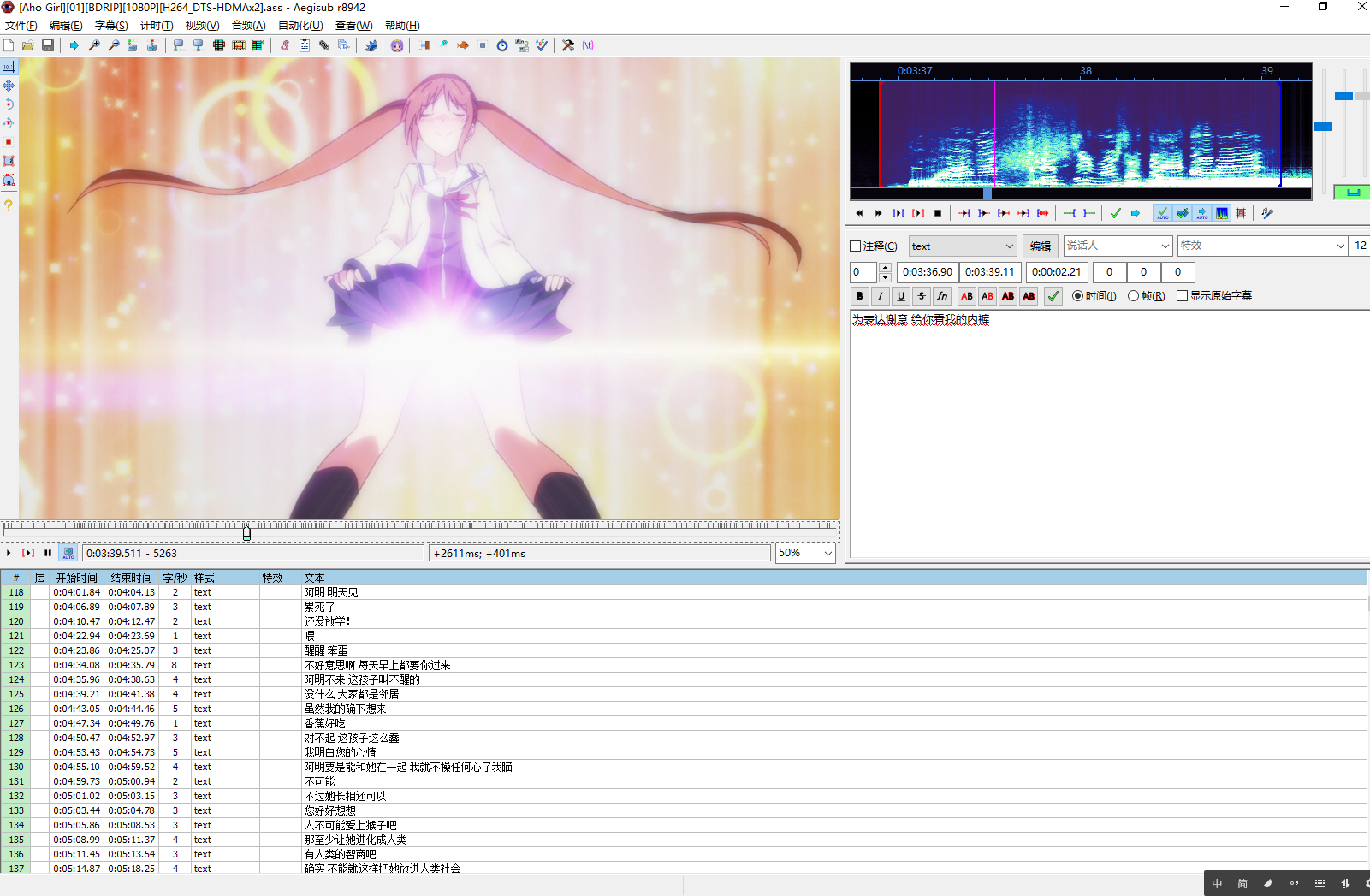The width and height of the screenshot is (1370, 896).
Task: Select the 时间 time radio button
Action: tap(1077, 296)
